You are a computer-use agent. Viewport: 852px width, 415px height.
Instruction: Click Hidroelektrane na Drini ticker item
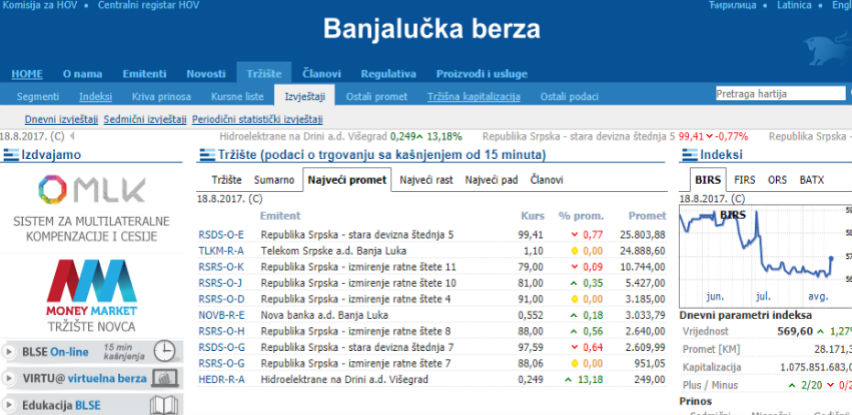[341, 136]
